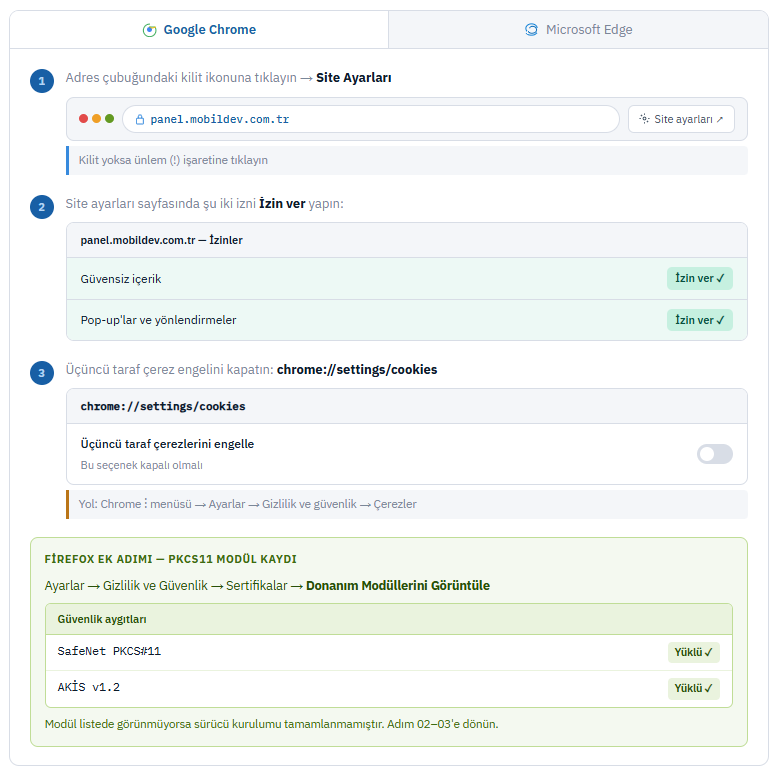The width and height of the screenshot is (777, 776).
Task: Click bold 'chrome://settings/cookies' in step 3
Action: coord(357,370)
